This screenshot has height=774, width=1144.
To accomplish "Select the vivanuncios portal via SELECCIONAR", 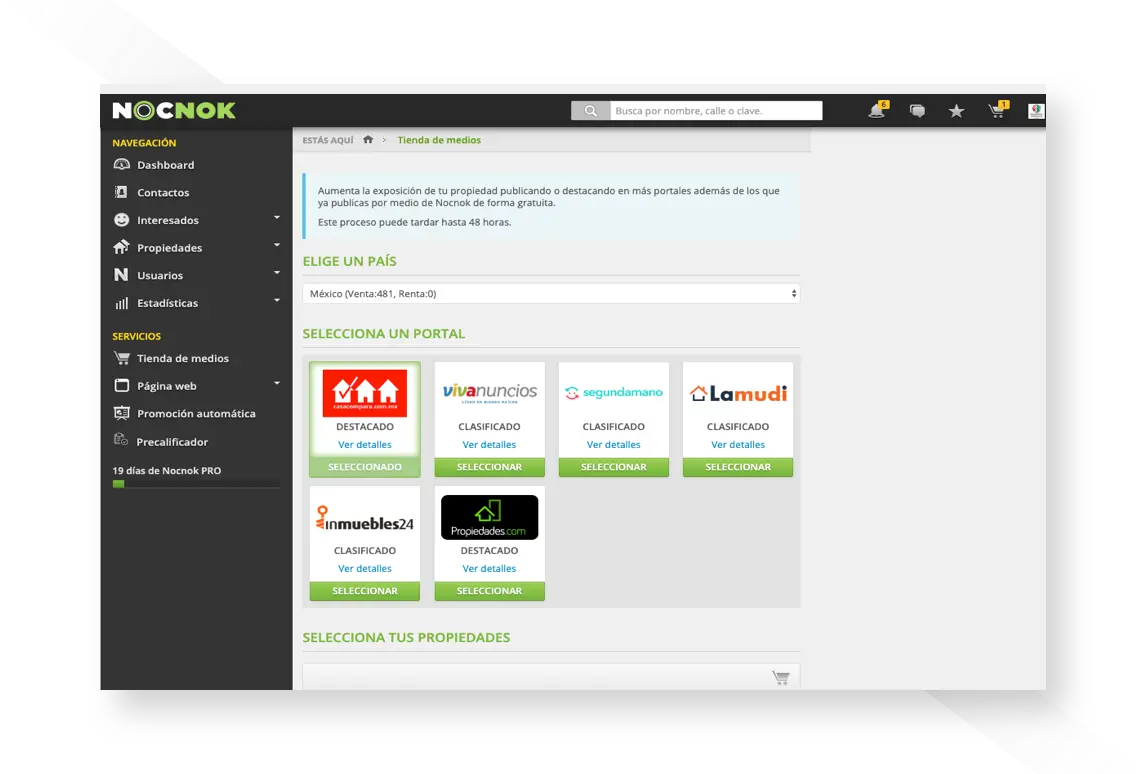I will pyautogui.click(x=490, y=467).
